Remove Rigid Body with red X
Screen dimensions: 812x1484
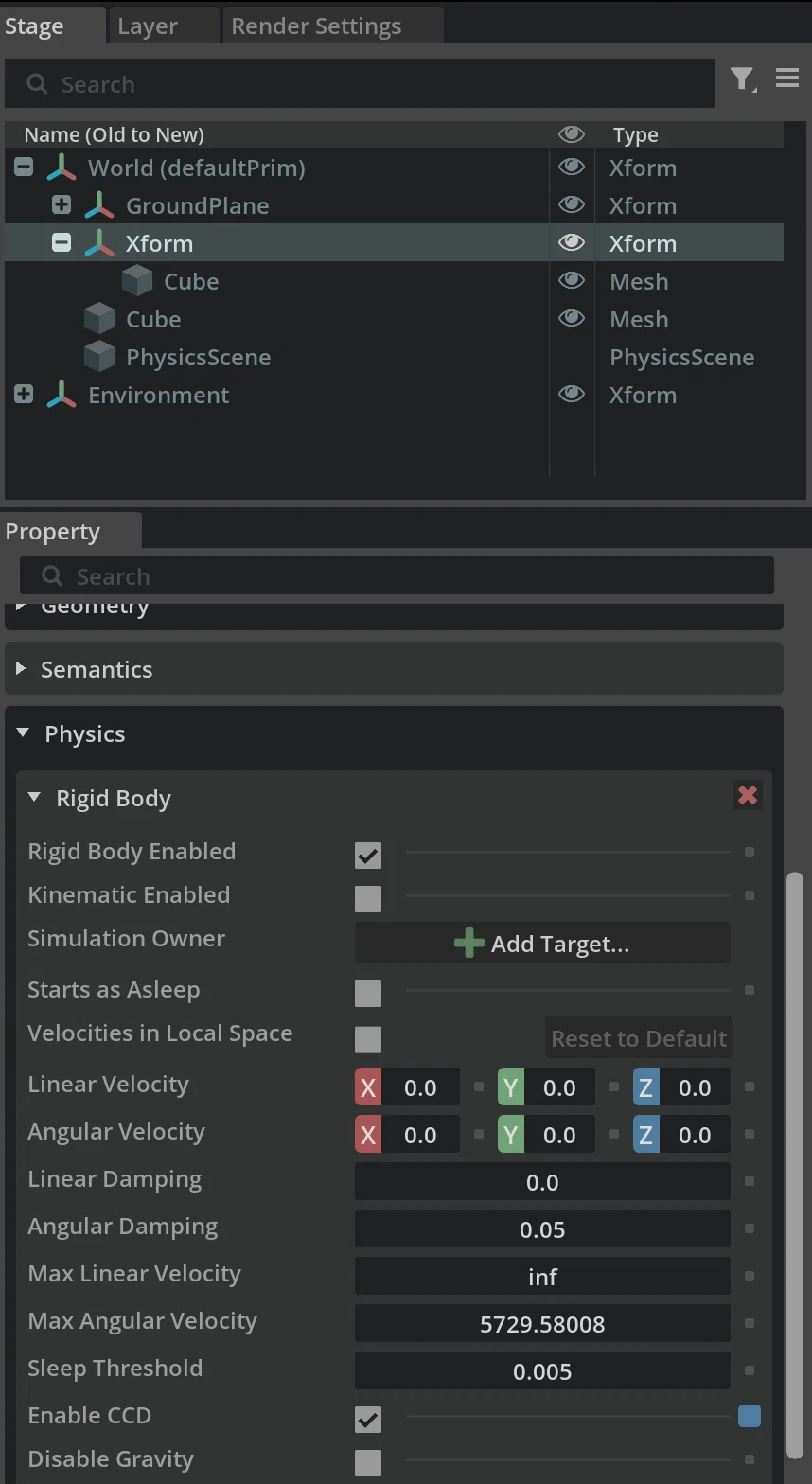[748, 795]
